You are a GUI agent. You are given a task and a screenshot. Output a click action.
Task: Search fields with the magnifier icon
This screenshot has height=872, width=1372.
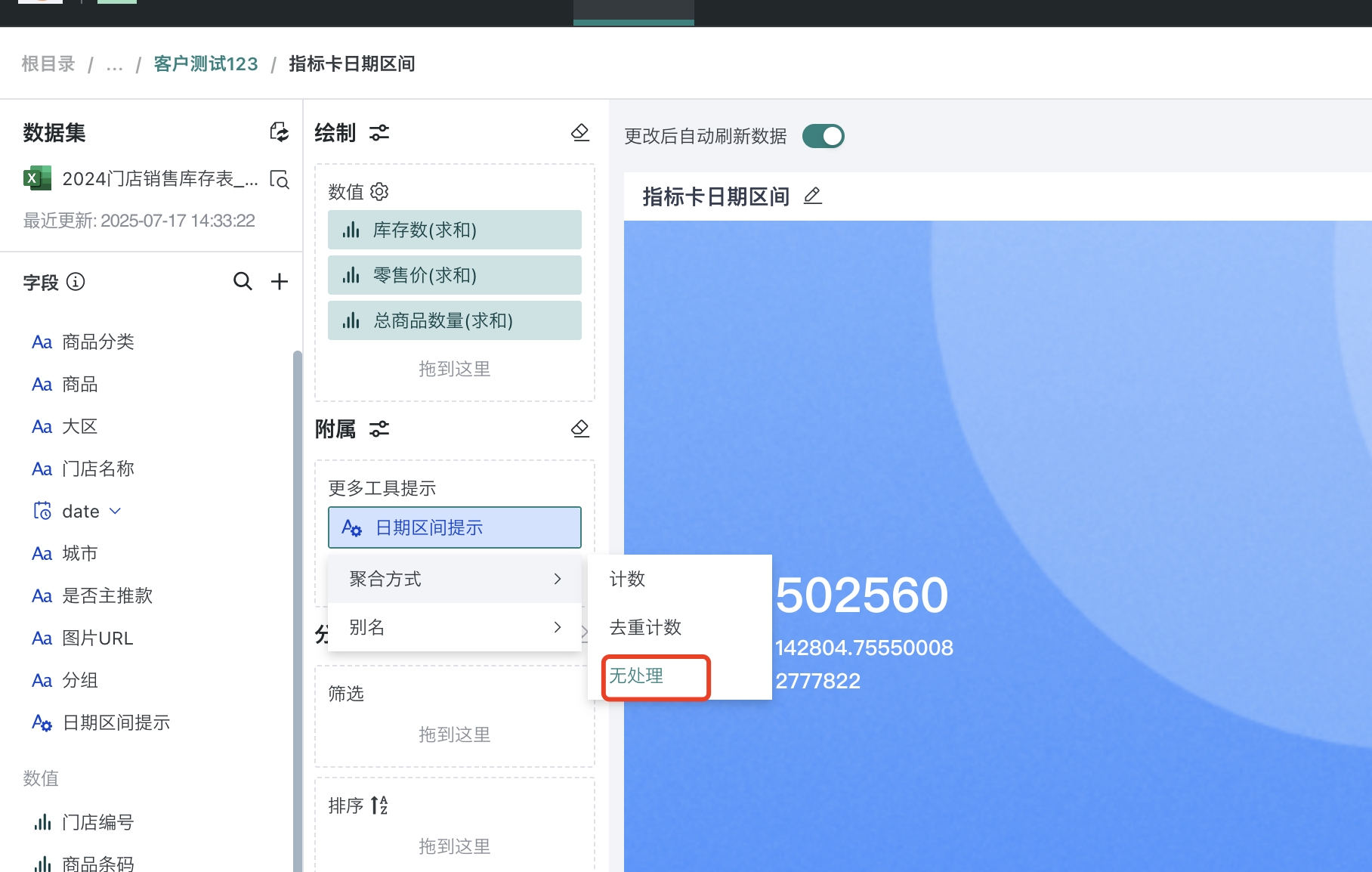coord(243,281)
